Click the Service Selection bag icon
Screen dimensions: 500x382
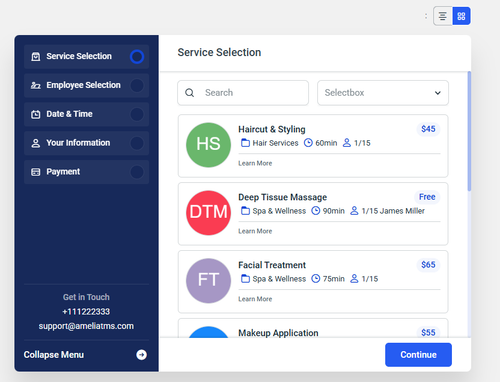[36, 56]
